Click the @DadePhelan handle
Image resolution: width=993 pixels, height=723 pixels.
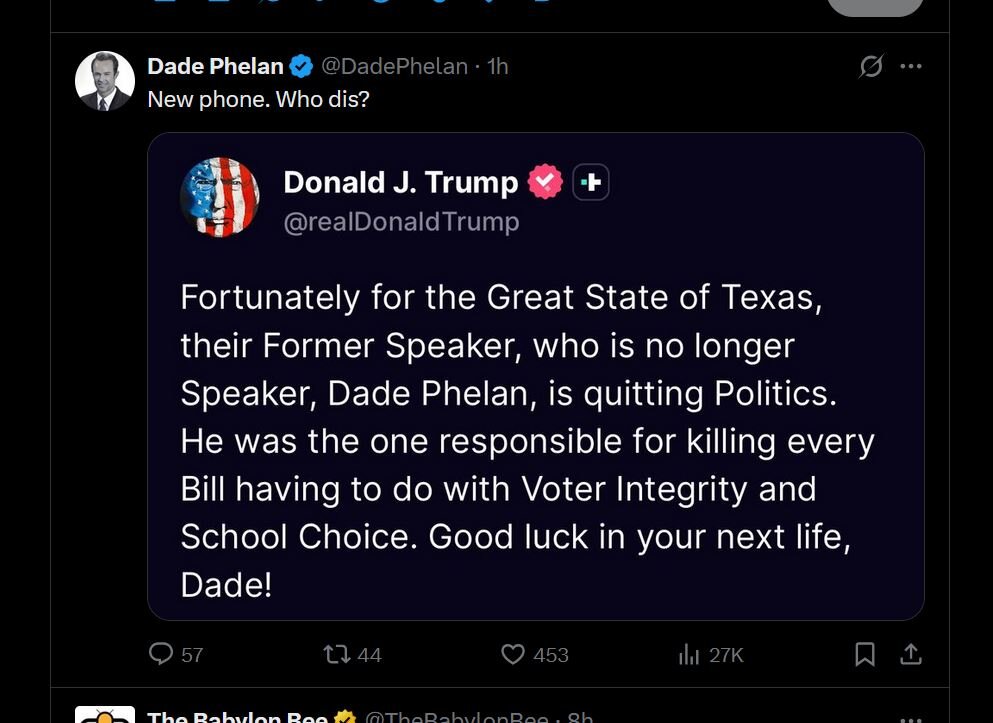click(x=394, y=67)
